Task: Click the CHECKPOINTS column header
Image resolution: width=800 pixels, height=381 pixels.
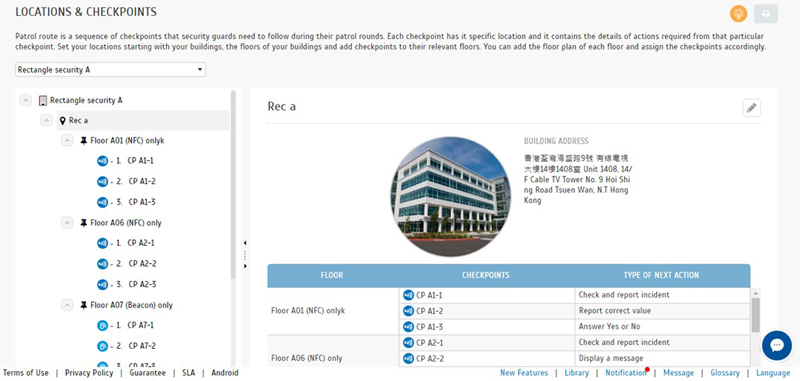Action: [486, 275]
